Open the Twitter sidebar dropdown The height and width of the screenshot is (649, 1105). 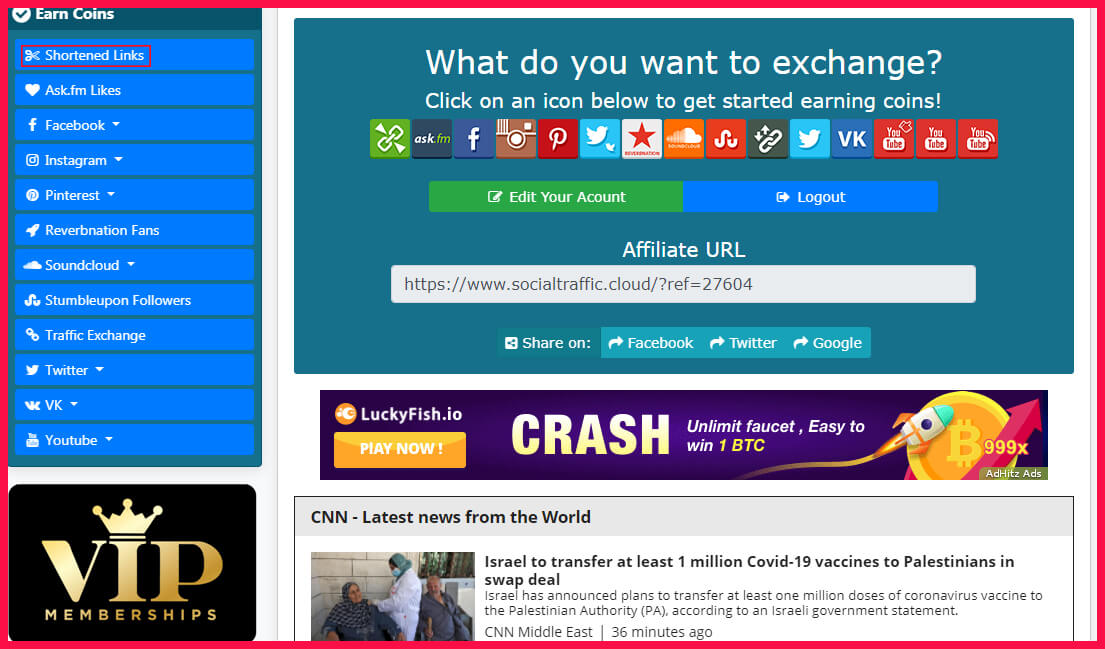click(134, 370)
